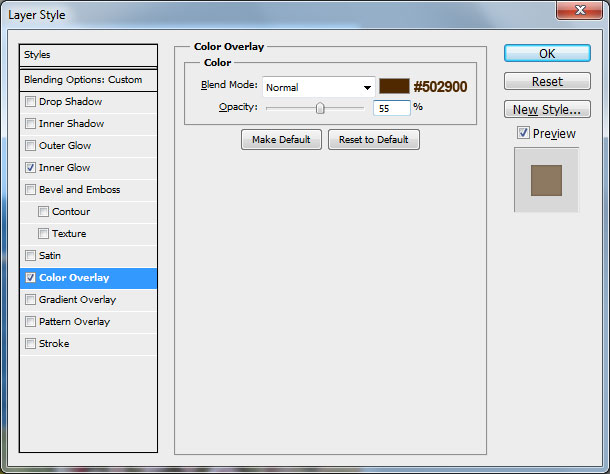
Task: Click Make Default button
Action: (280, 140)
